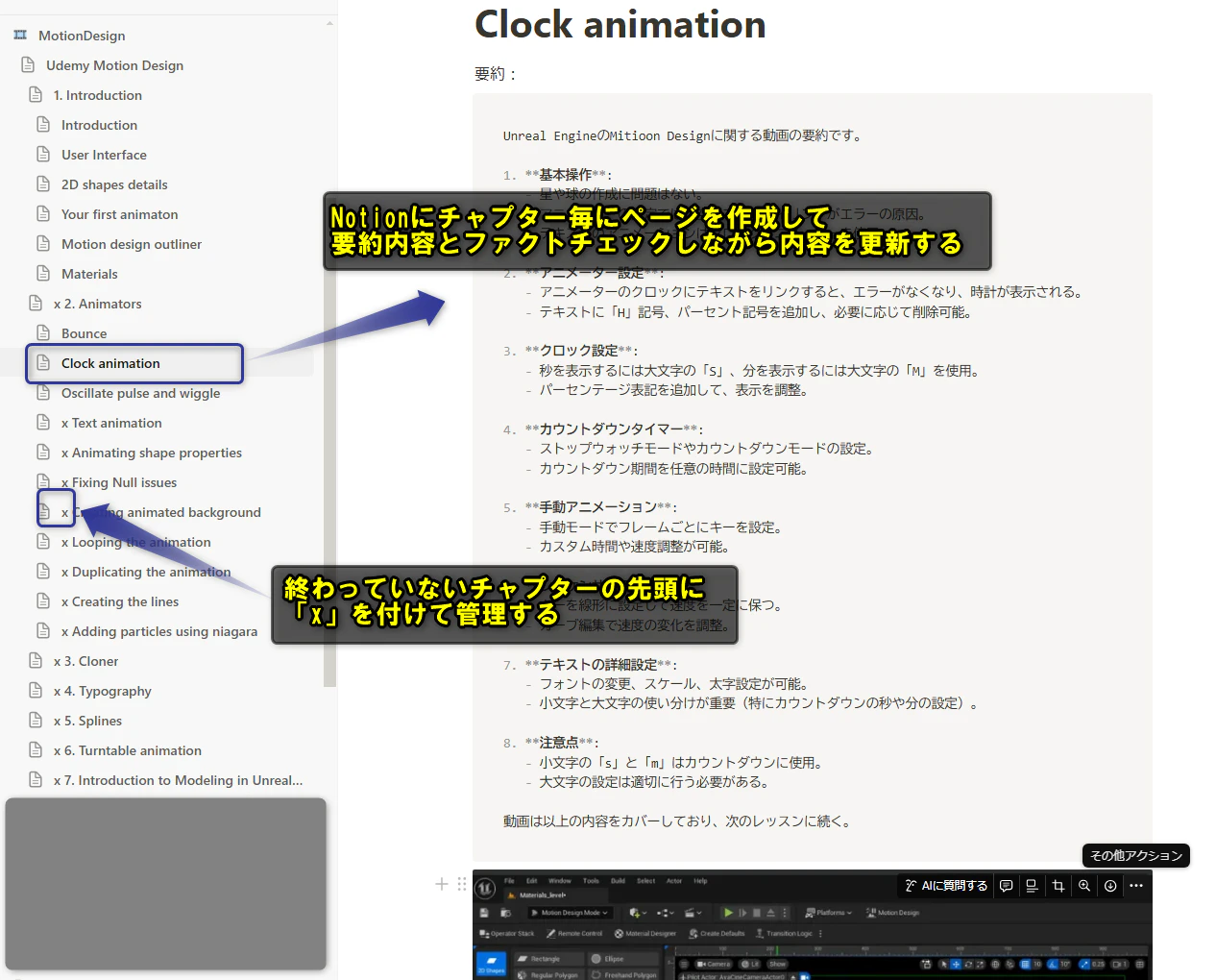Add a comment to the image
Viewport: 1216px width, 980px height.
(1006, 886)
